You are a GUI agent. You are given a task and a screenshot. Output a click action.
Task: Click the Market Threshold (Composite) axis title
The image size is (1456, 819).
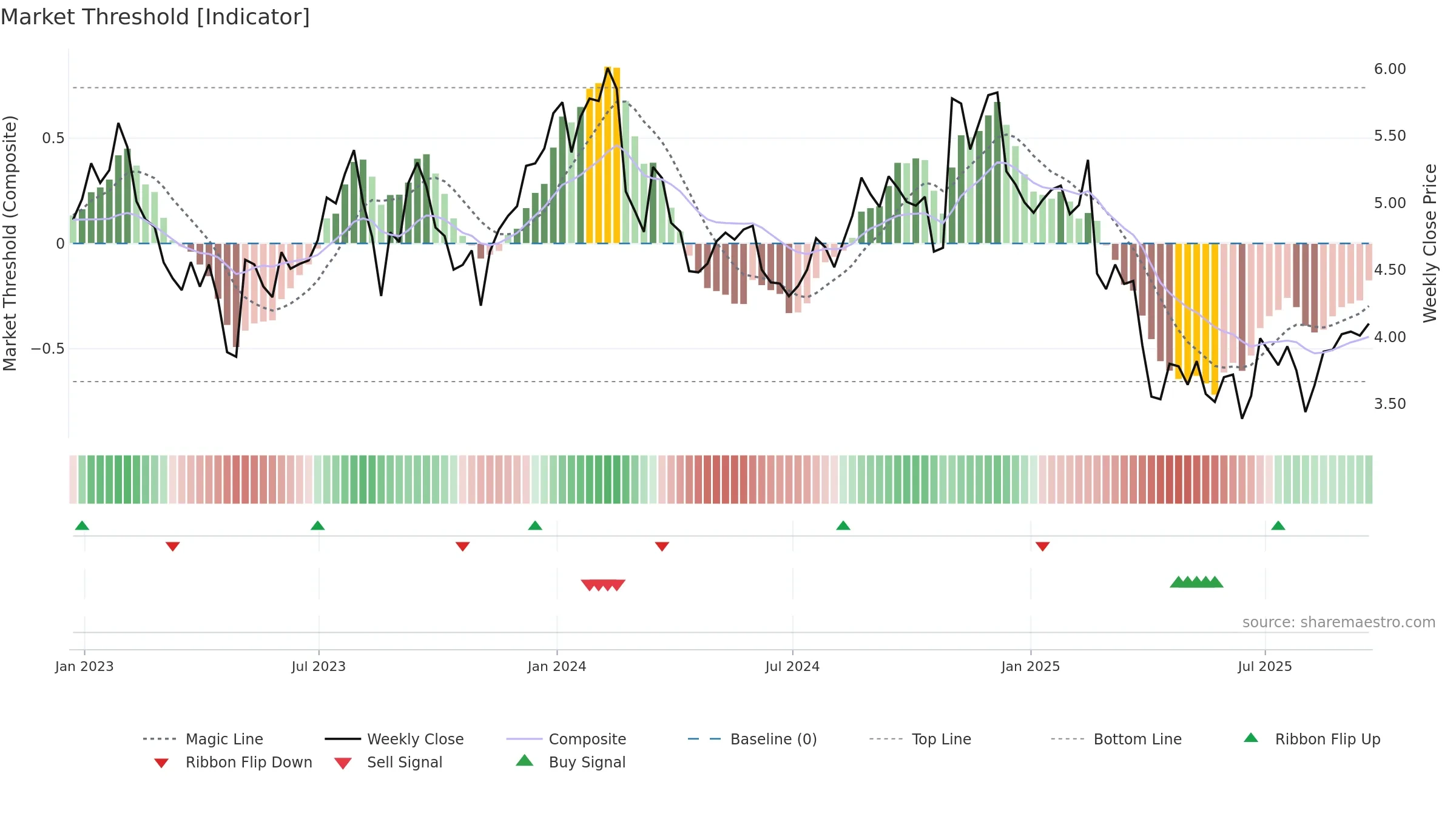click(x=10, y=243)
